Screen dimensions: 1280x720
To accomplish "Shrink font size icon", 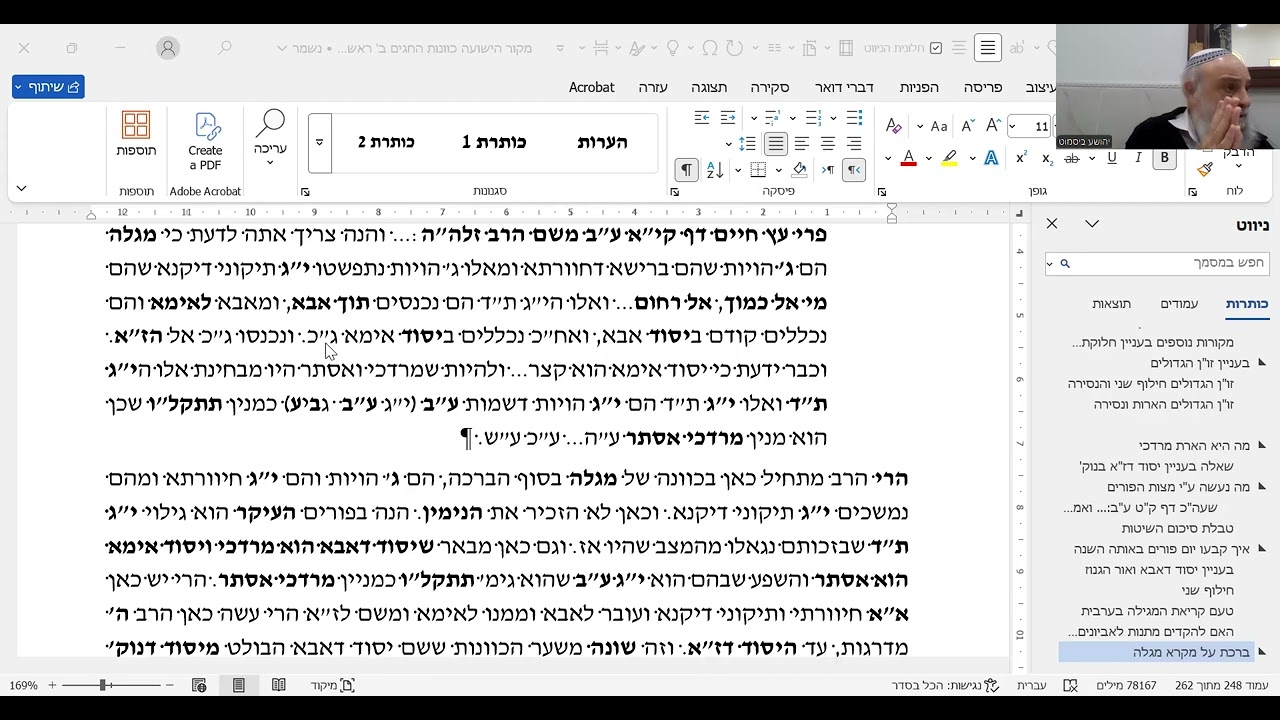I will (x=967, y=126).
